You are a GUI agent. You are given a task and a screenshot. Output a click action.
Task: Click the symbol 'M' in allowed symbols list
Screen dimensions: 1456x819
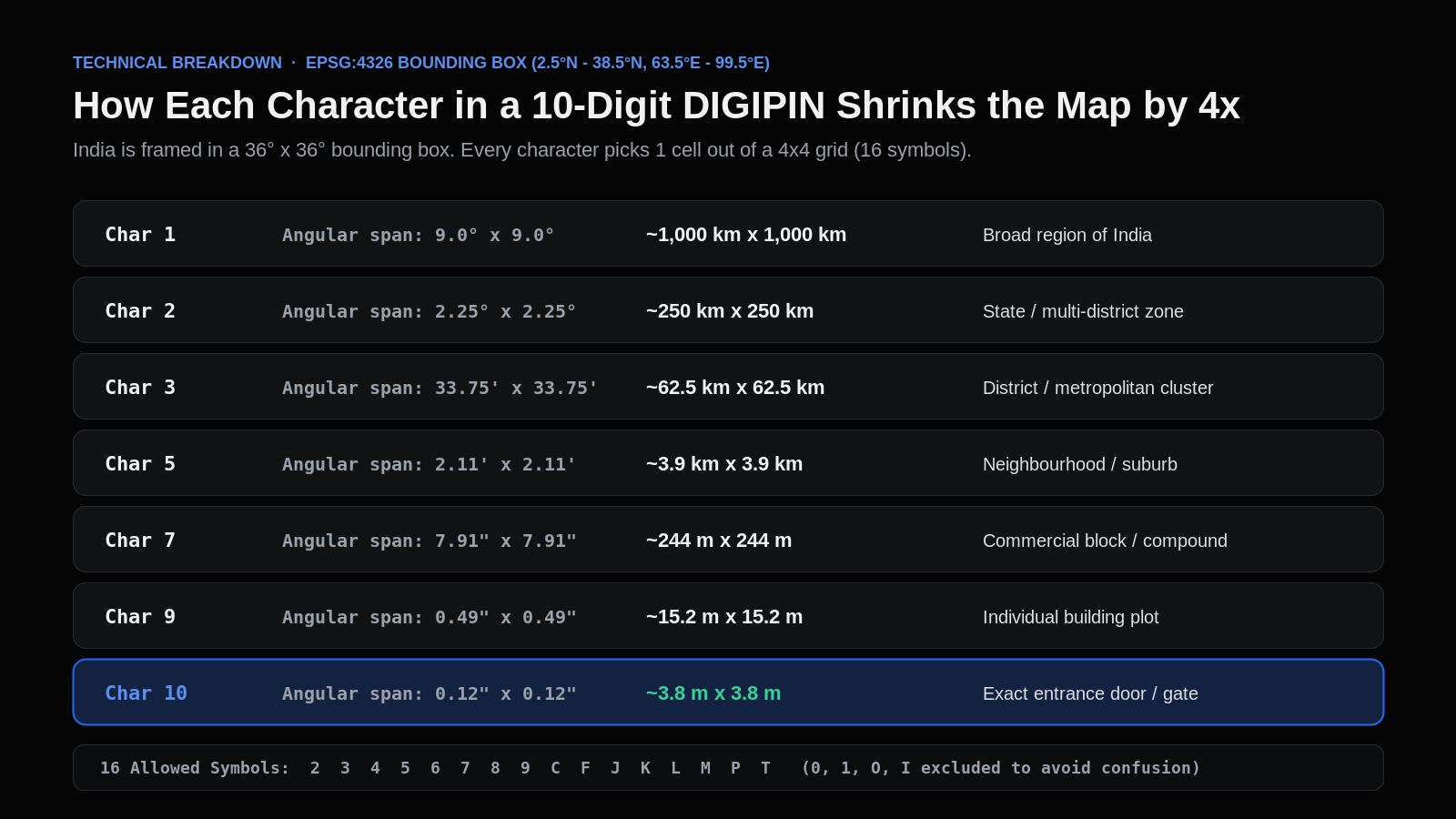coord(705,768)
